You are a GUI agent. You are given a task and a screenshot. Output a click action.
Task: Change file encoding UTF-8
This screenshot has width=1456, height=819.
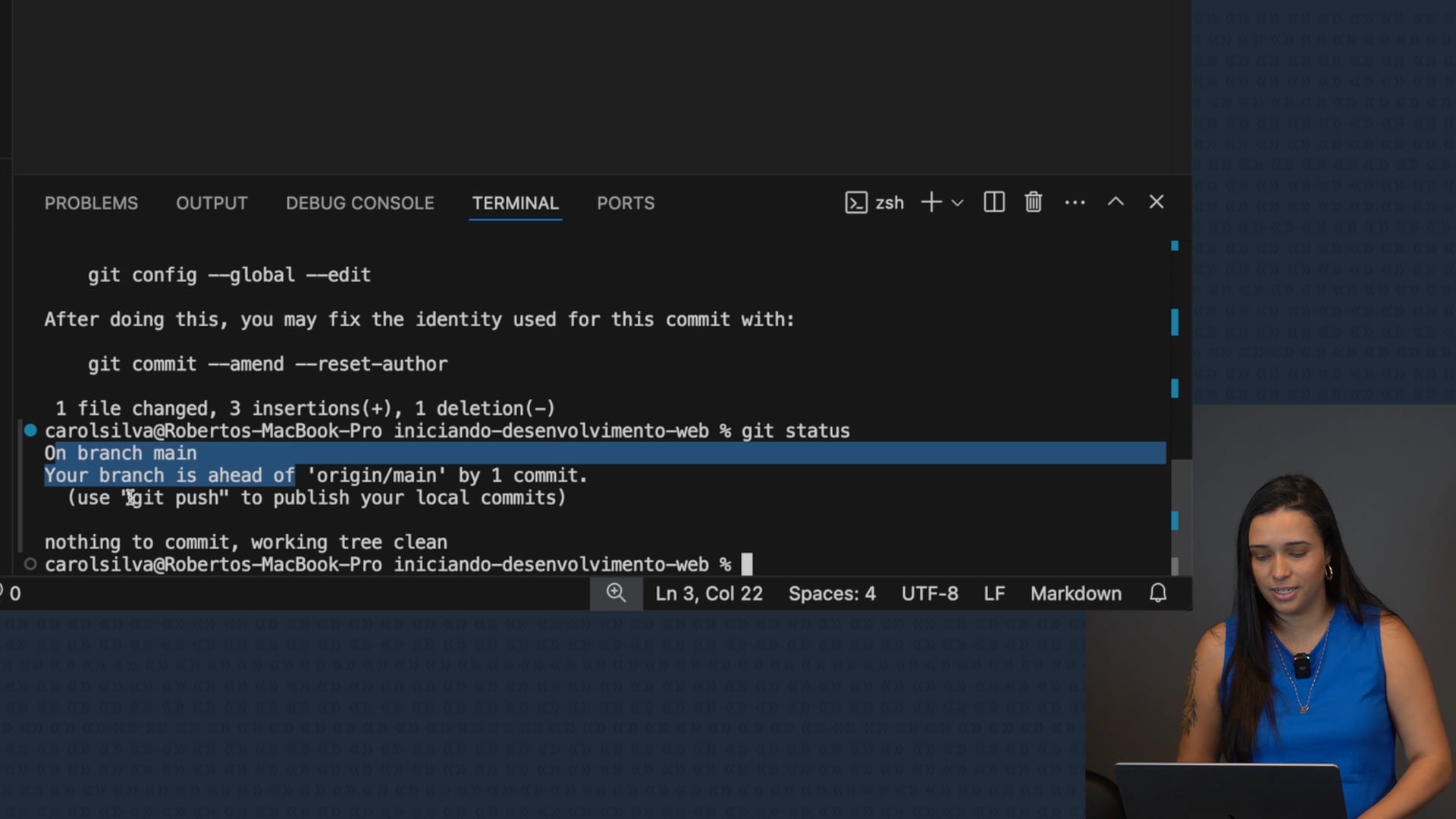coord(930,594)
